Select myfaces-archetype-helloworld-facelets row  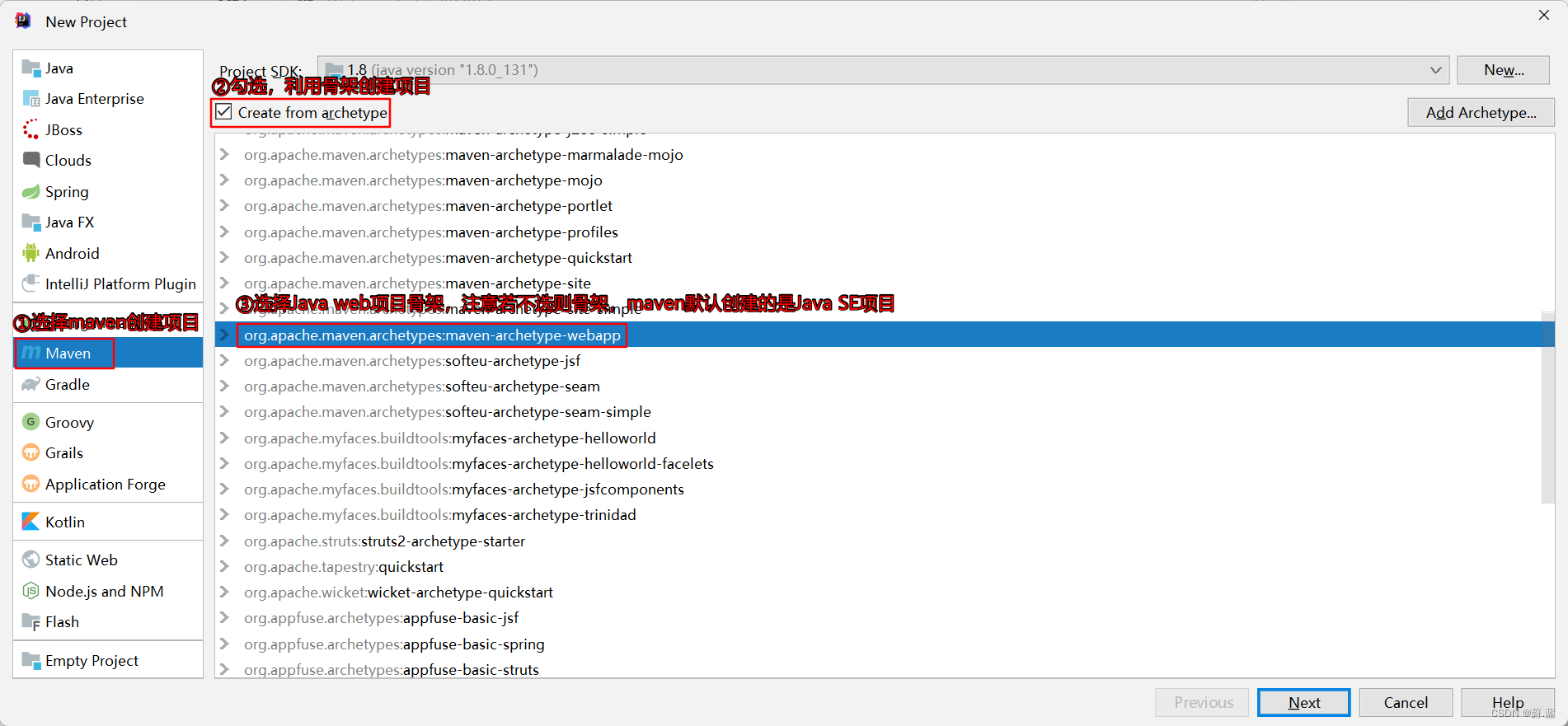[878, 463]
